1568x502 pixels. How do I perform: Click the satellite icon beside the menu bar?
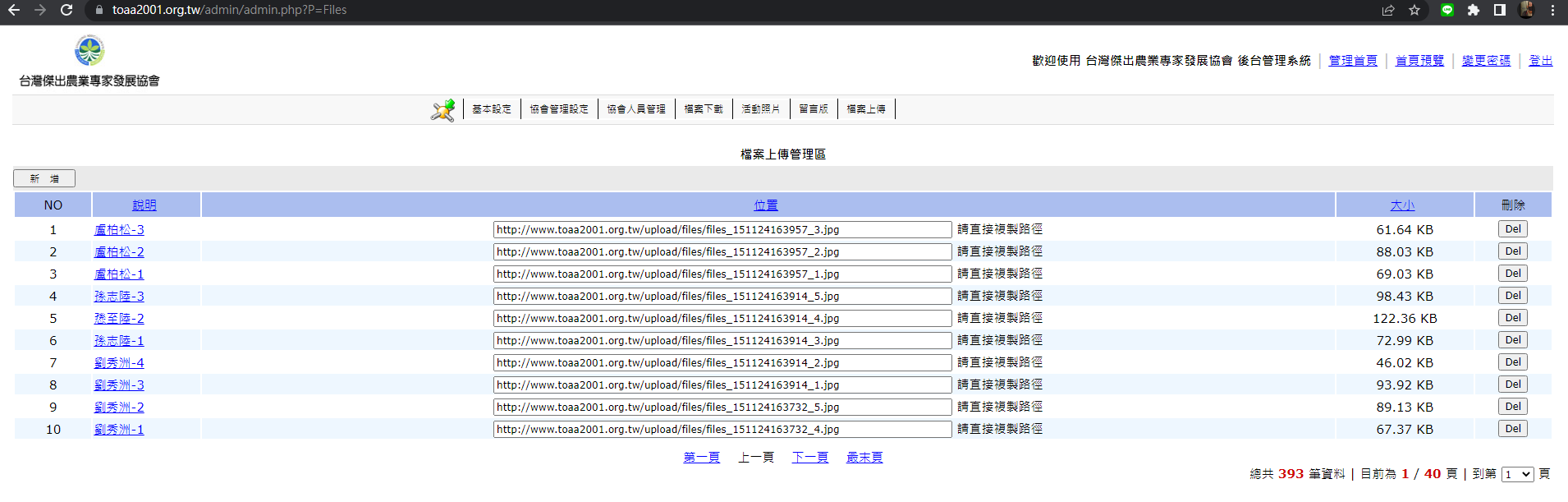click(x=443, y=109)
